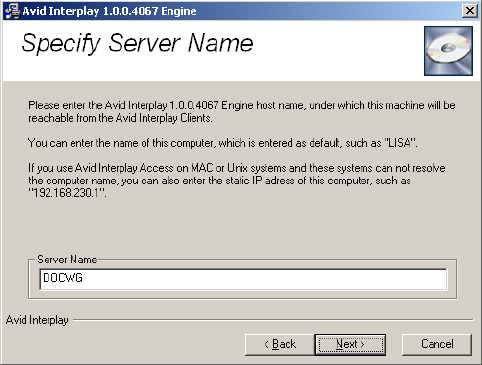Click the CD disc image in the header
Viewport: 482px width, 365px height.
[x=448, y=51]
